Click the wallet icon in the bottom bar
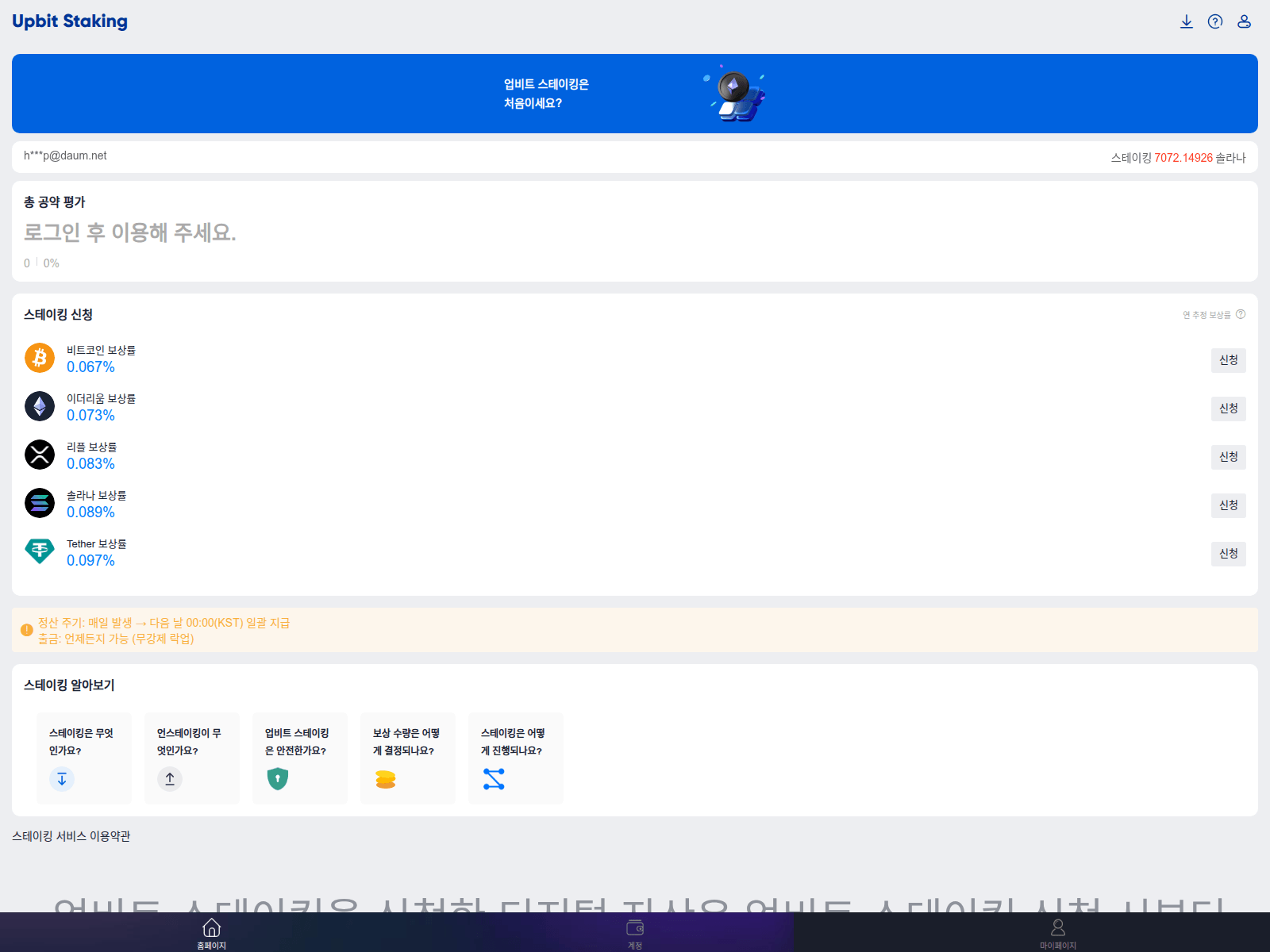Viewport: 1270px width, 952px height. [x=635, y=927]
